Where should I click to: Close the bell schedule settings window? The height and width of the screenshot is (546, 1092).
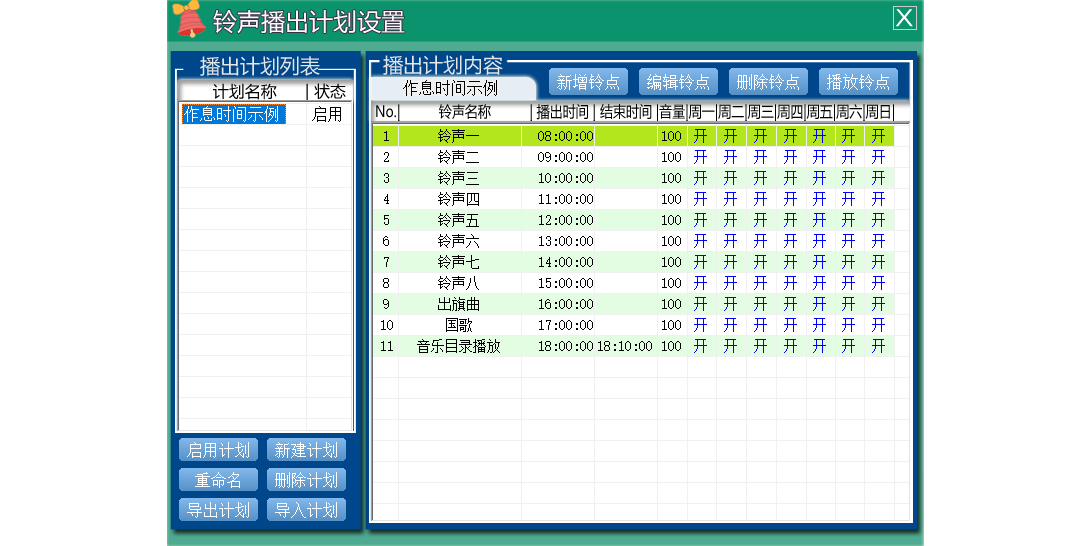(x=903, y=18)
